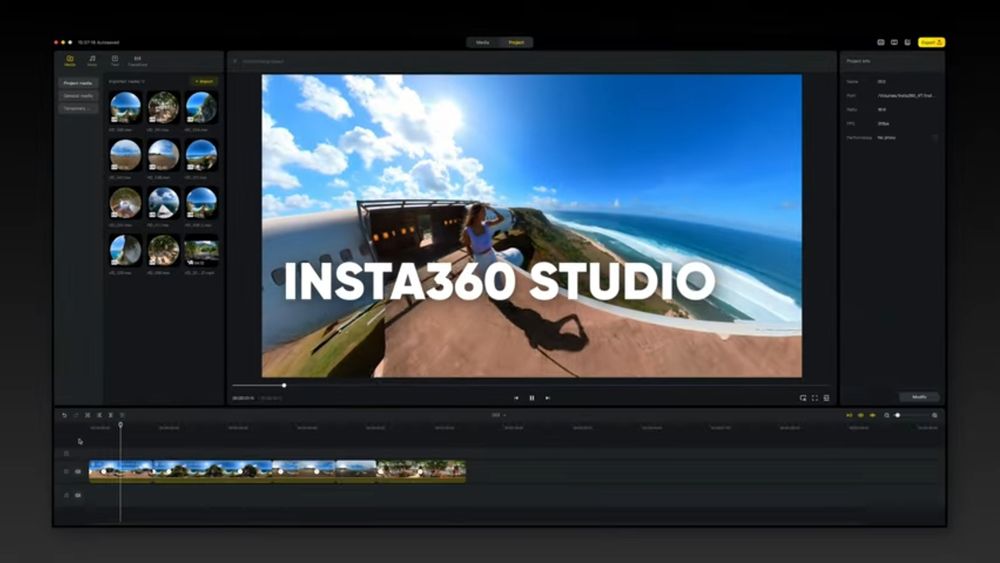This screenshot has height=563, width=1000.
Task: Switch to the Project tab at top center
Action: click(x=516, y=43)
